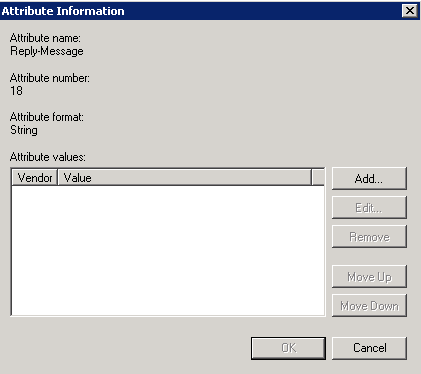Click the Move Up button
The width and height of the screenshot is (421, 374).
[369, 277]
